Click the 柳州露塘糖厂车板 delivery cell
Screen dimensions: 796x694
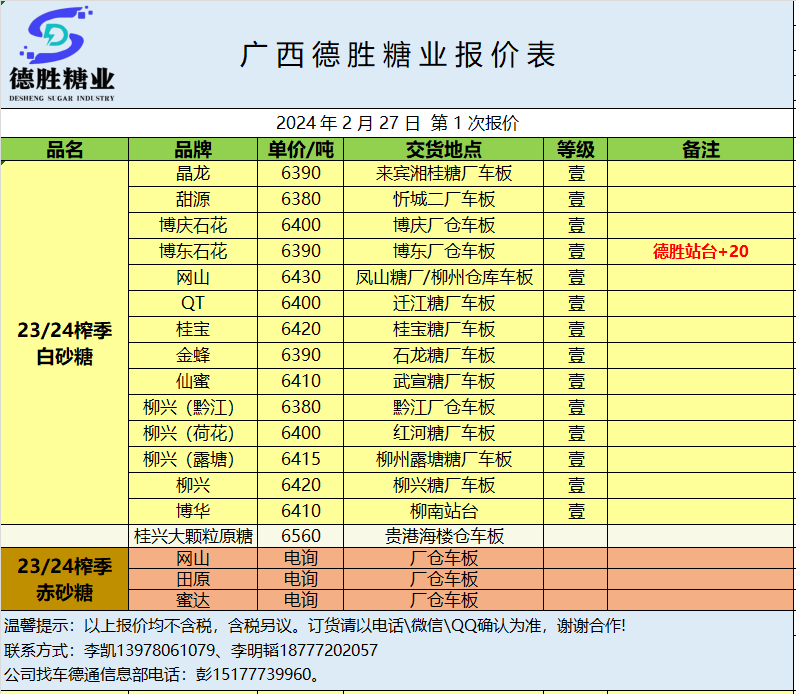pos(443,459)
